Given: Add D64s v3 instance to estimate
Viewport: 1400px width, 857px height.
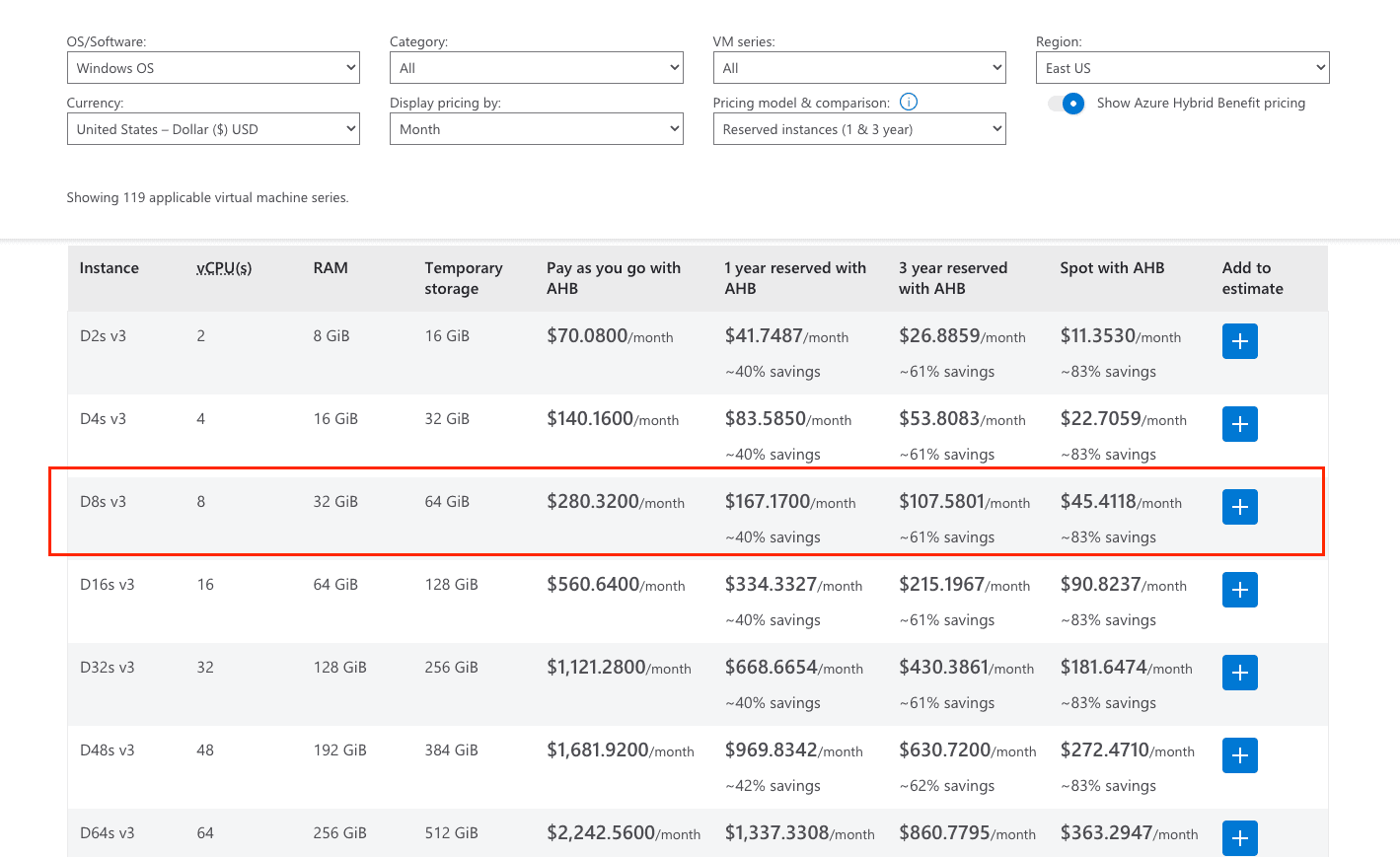Looking at the screenshot, I should pyautogui.click(x=1239, y=838).
